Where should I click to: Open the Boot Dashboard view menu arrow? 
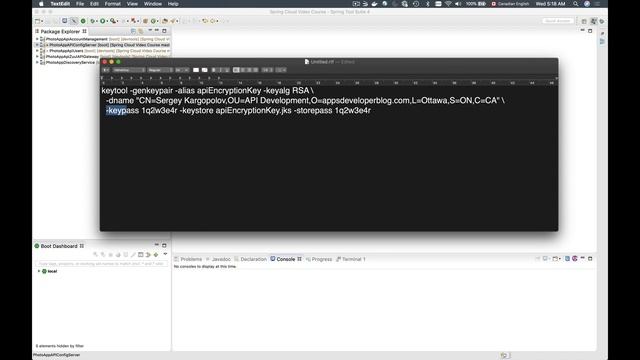pos(165,254)
